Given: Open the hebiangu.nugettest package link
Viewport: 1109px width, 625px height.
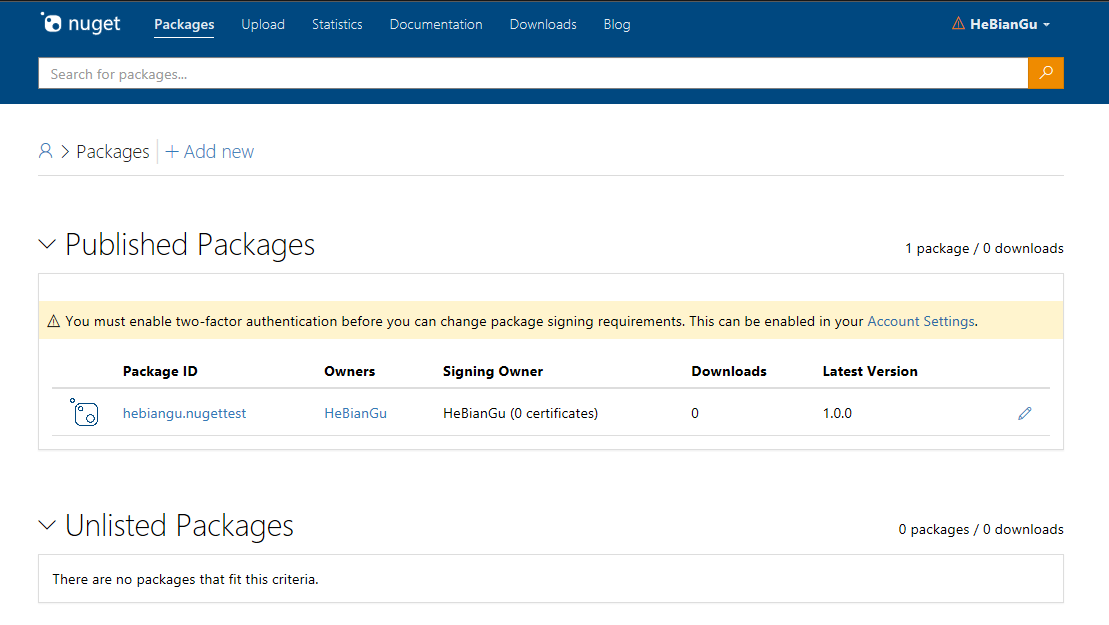Looking at the screenshot, I should pos(185,414).
